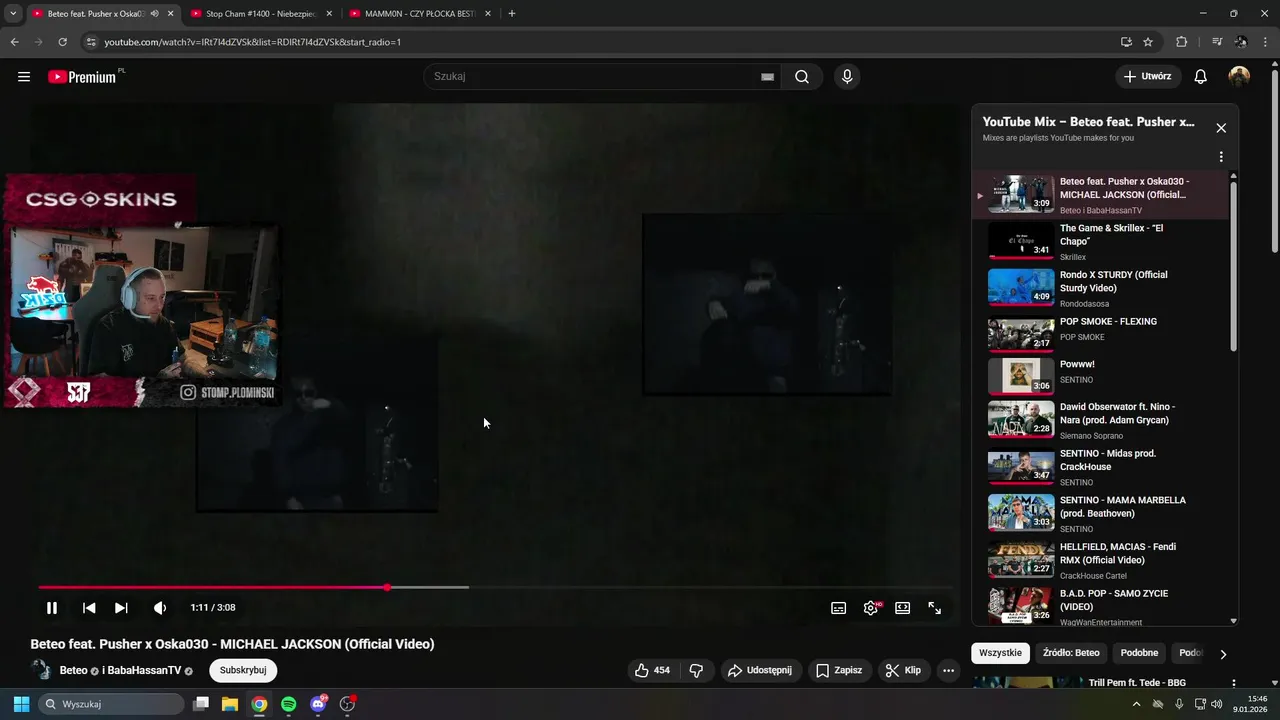The image size is (1280, 720).
Task: Create a clip with Klip button
Action: coord(903,670)
